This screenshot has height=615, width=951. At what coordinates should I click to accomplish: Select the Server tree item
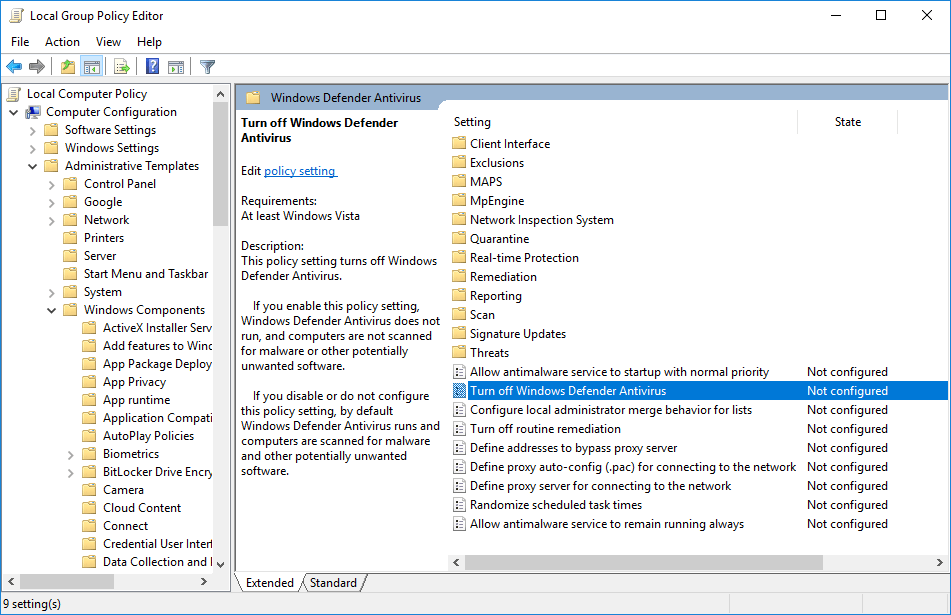(x=100, y=256)
